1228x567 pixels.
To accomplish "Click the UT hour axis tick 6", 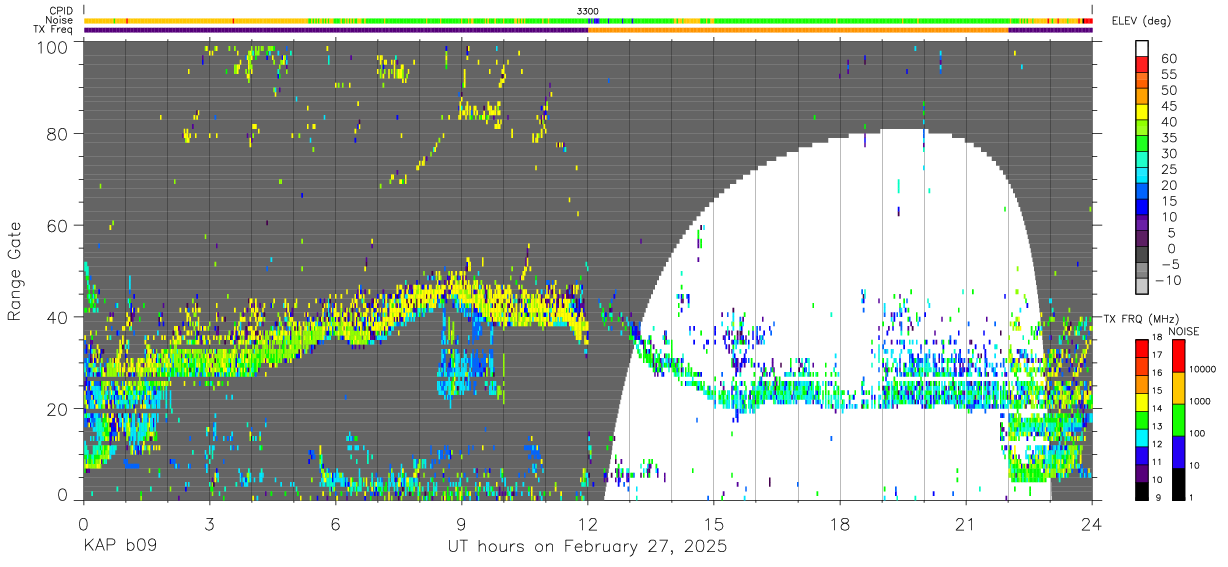I will coord(335,523).
